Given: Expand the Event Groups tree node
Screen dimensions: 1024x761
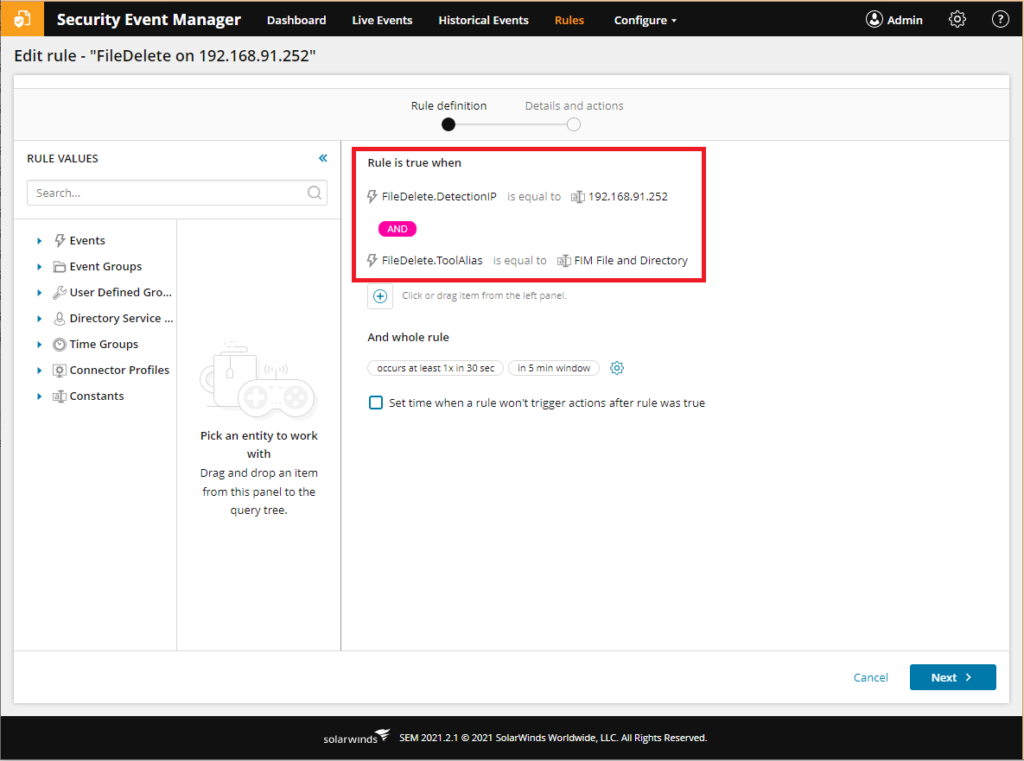Looking at the screenshot, I should [x=39, y=267].
